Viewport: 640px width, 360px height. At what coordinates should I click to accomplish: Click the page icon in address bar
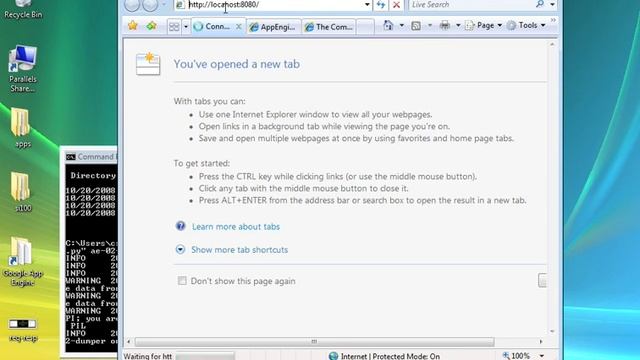pyautogui.click(x=180, y=5)
